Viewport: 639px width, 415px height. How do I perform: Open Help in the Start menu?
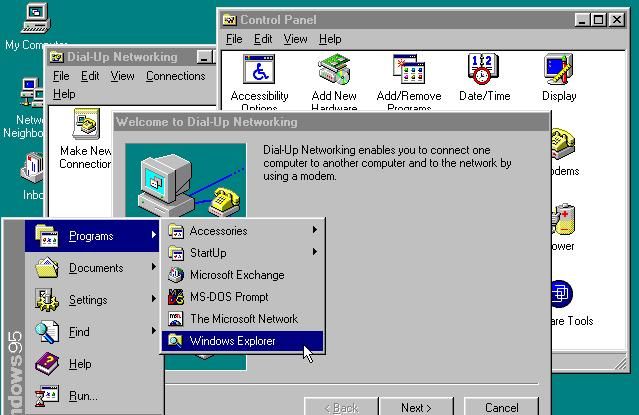92,364
